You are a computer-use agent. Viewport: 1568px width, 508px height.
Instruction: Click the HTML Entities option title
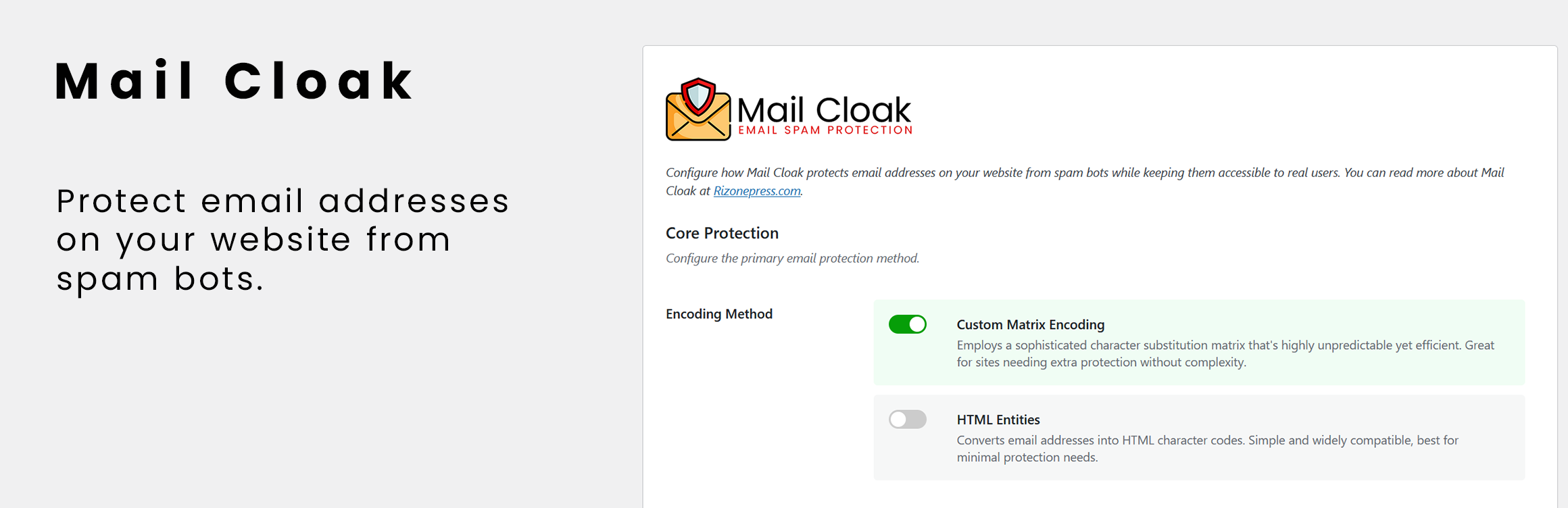point(998,420)
